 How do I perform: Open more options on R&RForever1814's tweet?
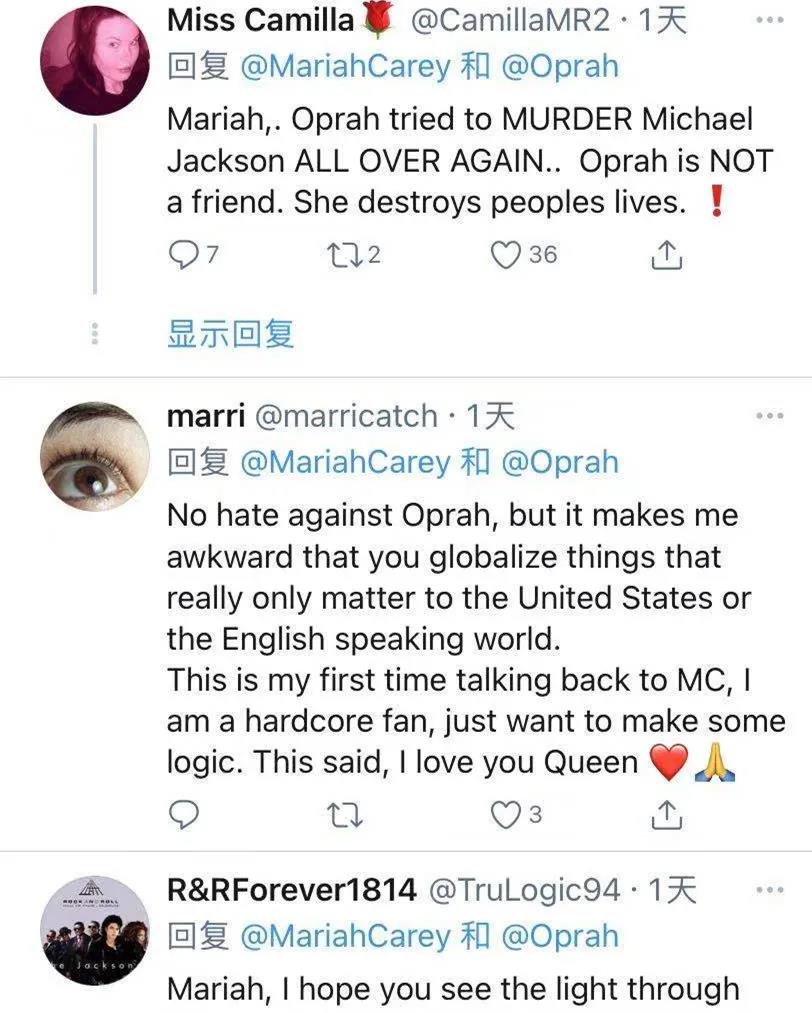(770, 889)
